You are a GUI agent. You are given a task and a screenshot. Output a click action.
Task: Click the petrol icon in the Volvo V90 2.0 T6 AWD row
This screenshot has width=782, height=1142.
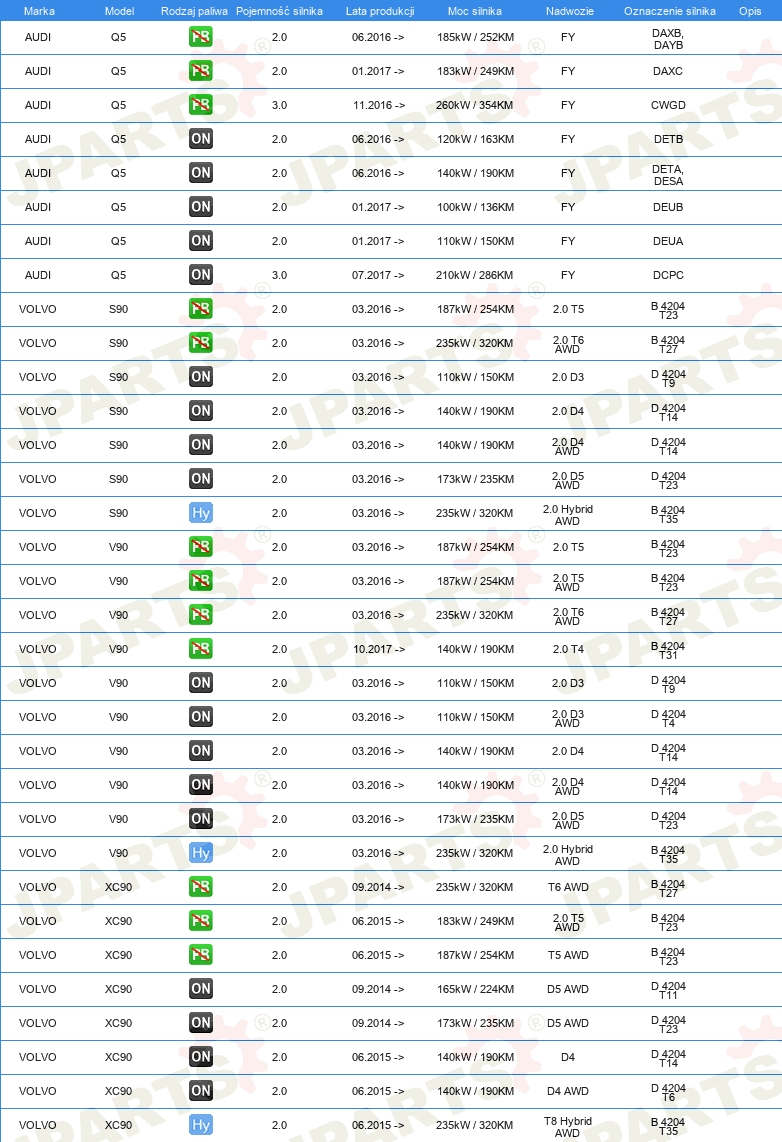(201, 615)
